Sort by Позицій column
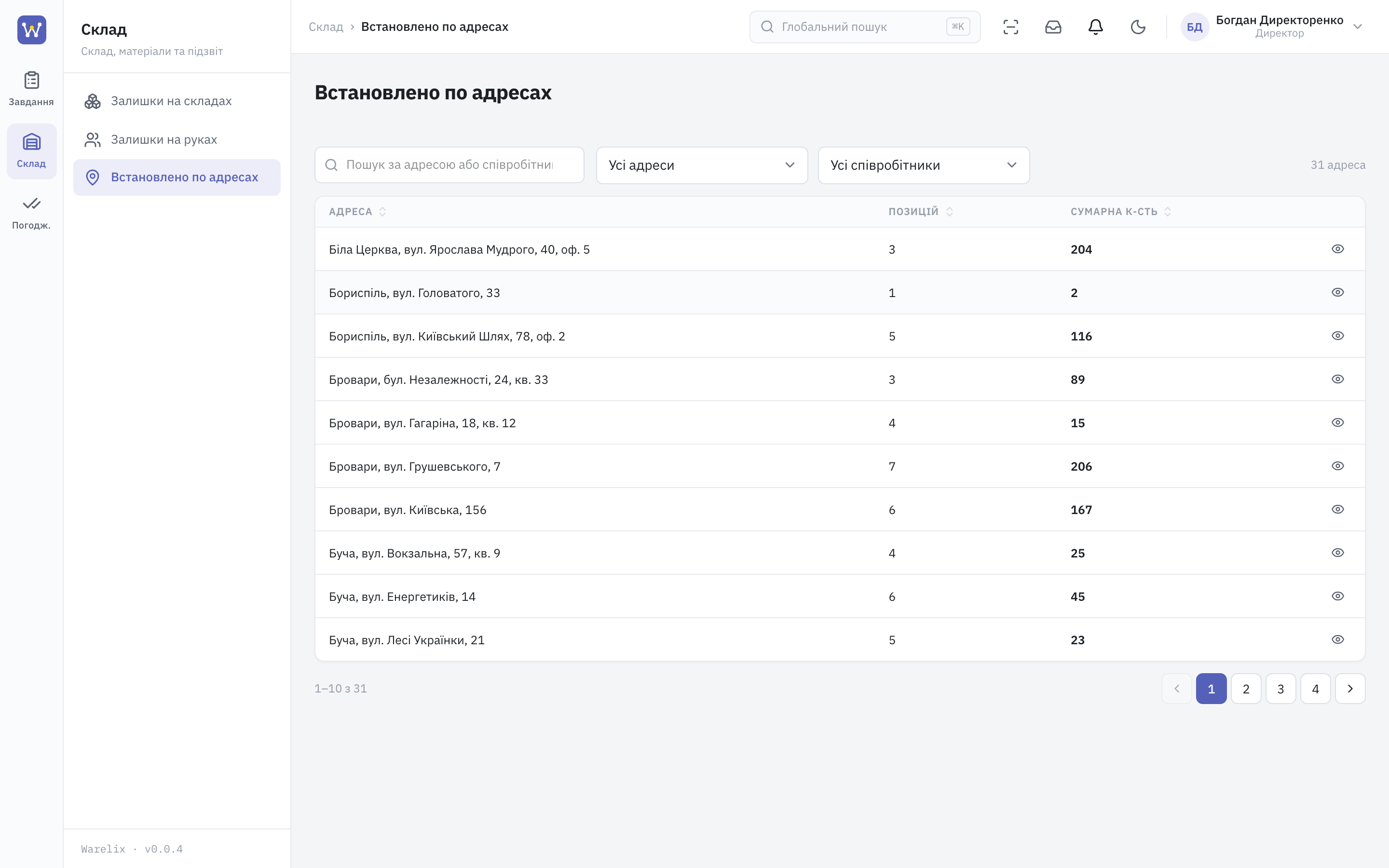The width and height of the screenshot is (1389, 868). tap(921, 212)
